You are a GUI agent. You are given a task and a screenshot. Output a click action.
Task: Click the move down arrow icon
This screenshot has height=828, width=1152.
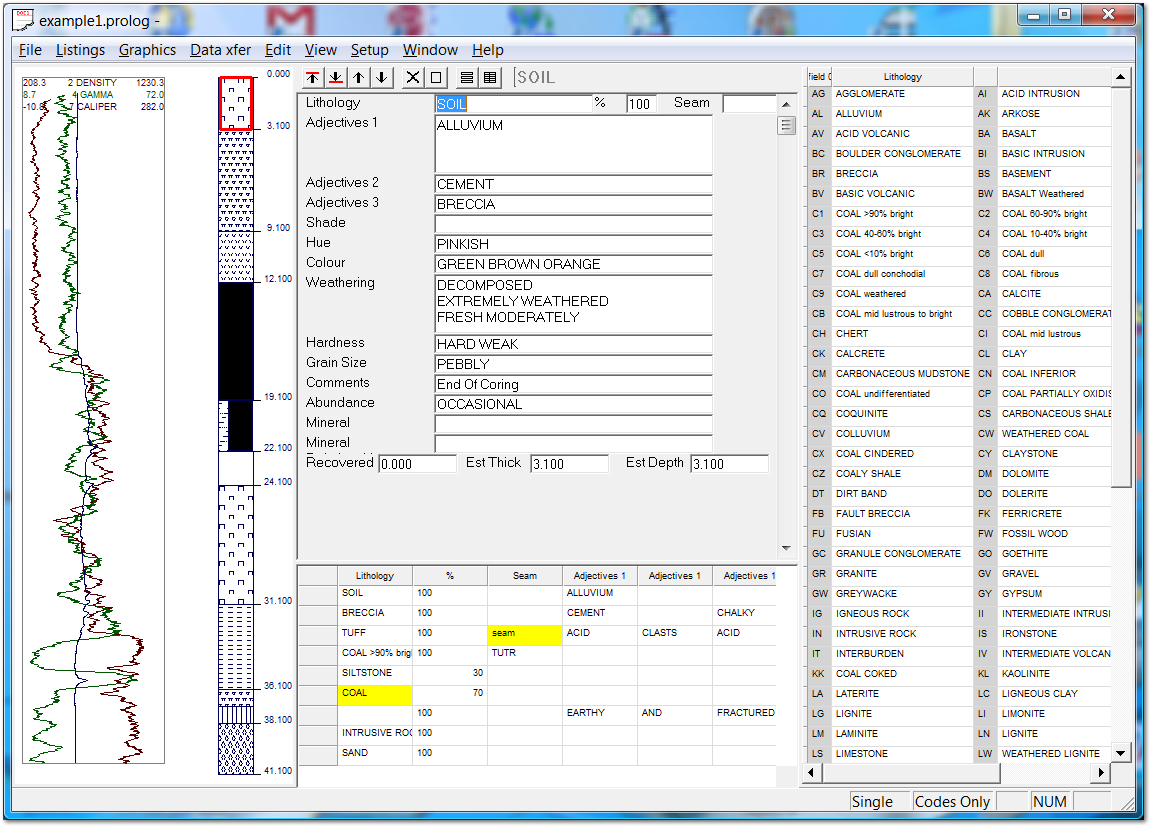[382, 78]
